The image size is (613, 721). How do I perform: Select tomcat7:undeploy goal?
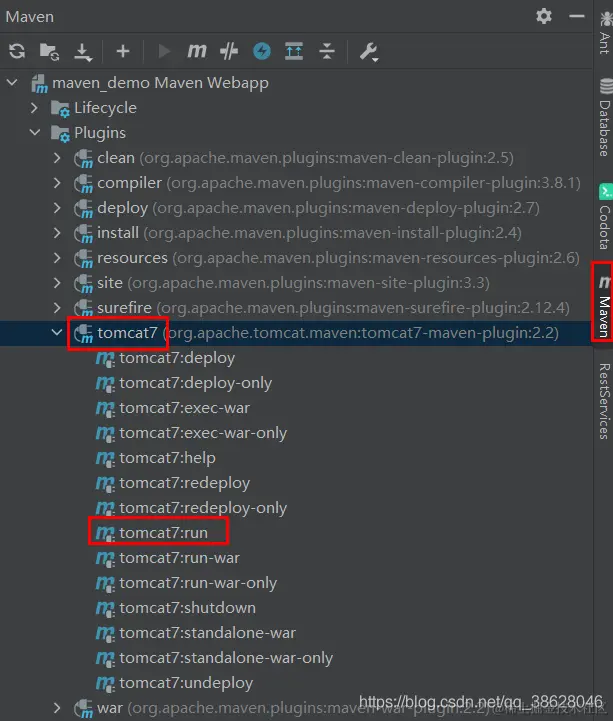pyautogui.click(x=186, y=683)
